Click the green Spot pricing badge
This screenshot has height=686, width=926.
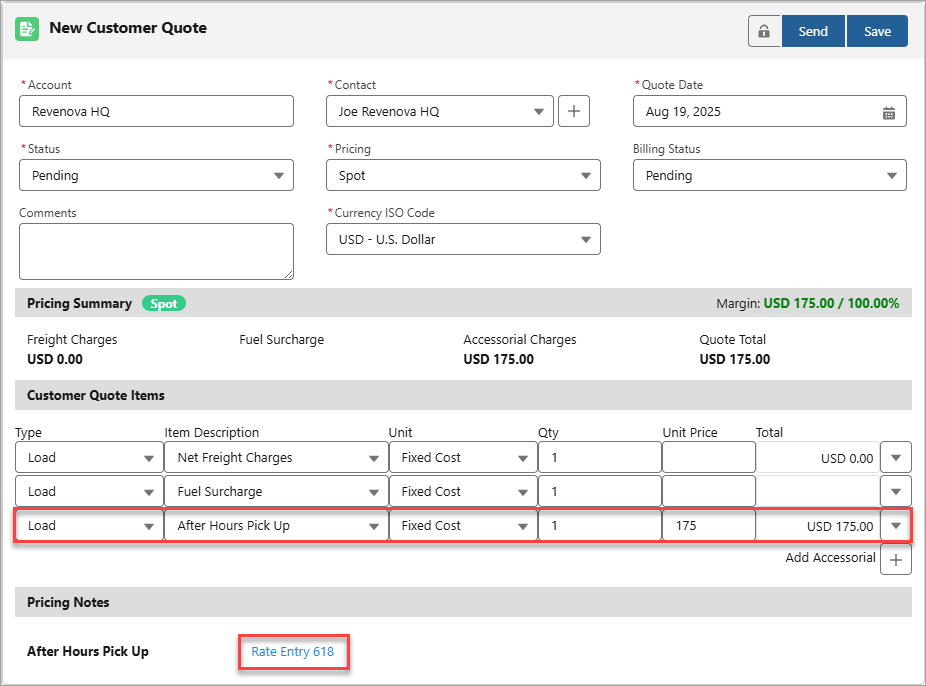[x=164, y=303]
